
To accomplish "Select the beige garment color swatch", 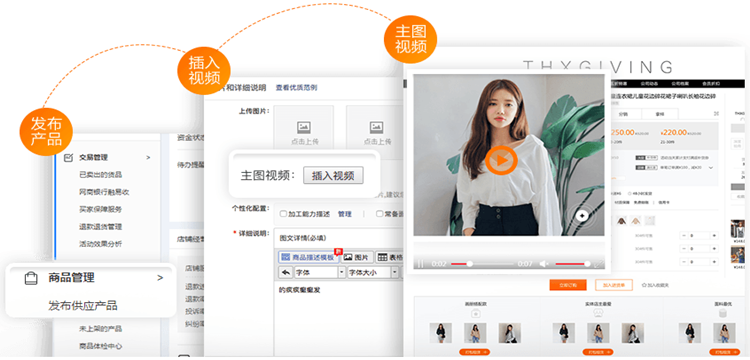I will (x=635, y=220).
